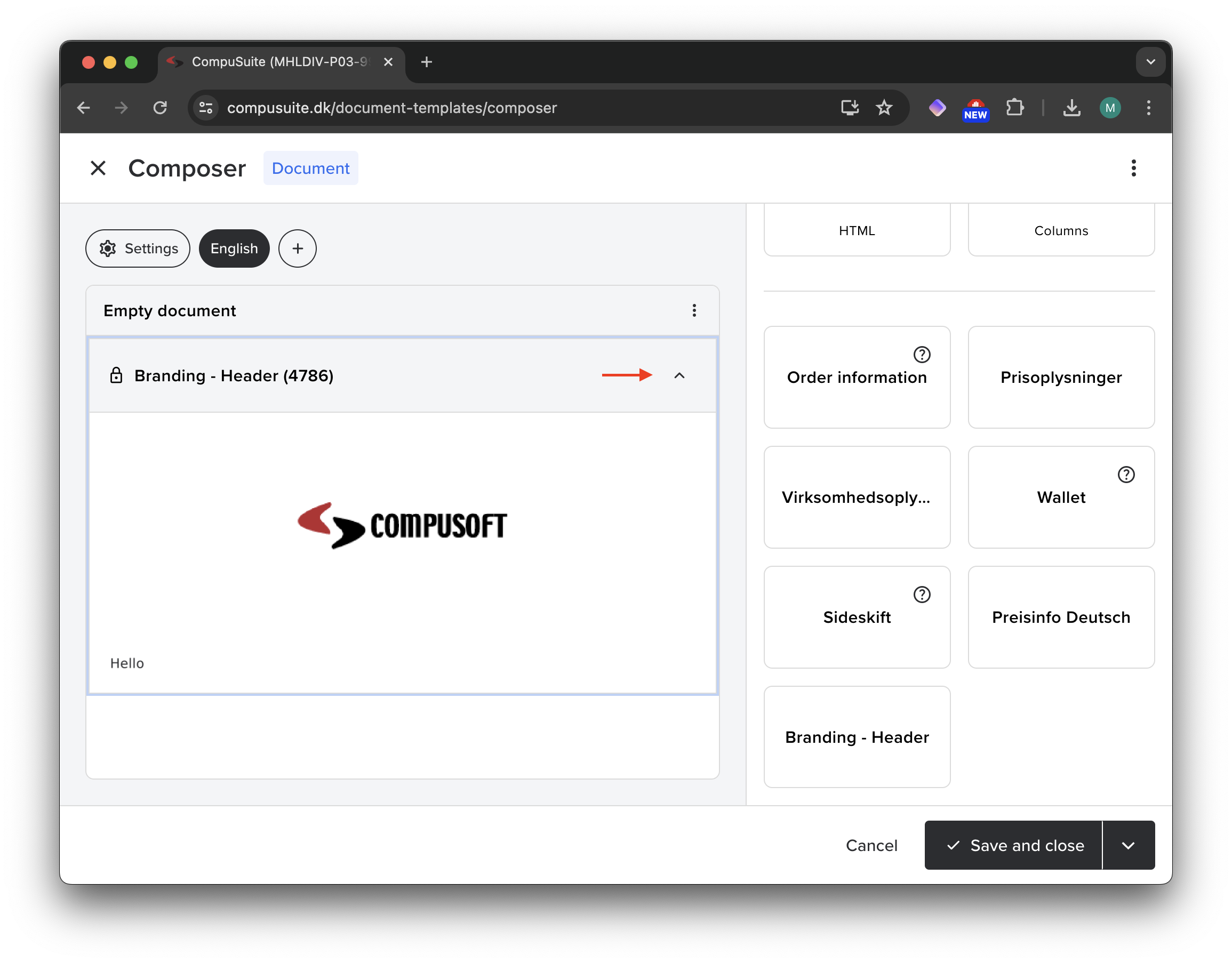This screenshot has width=1232, height=963.
Task: Click the Cancel button
Action: click(871, 845)
